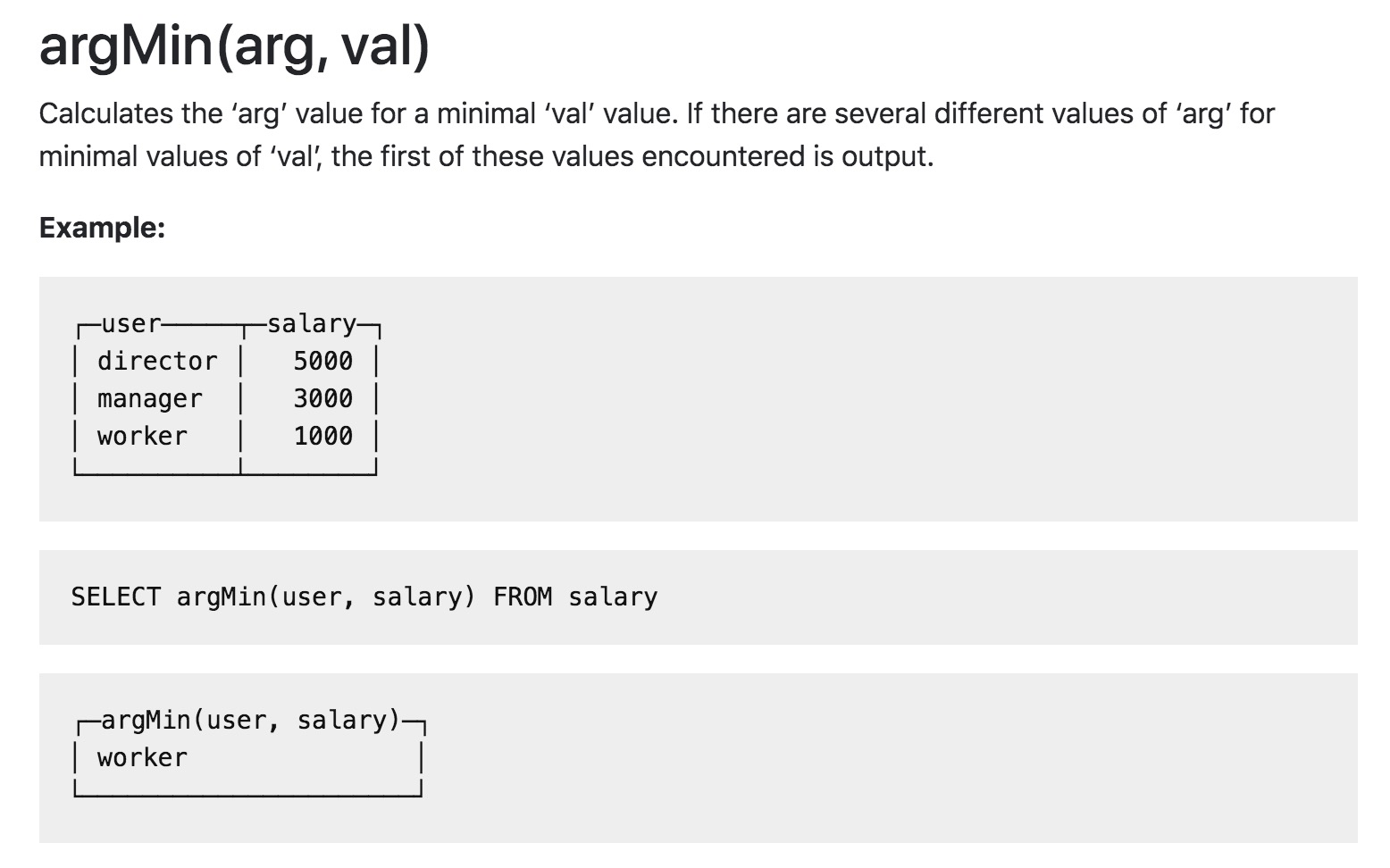This screenshot has width=1390, height=868.
Task: Click 'manager' in the user column
Action: pyautogui.click(x=150, y=399)
